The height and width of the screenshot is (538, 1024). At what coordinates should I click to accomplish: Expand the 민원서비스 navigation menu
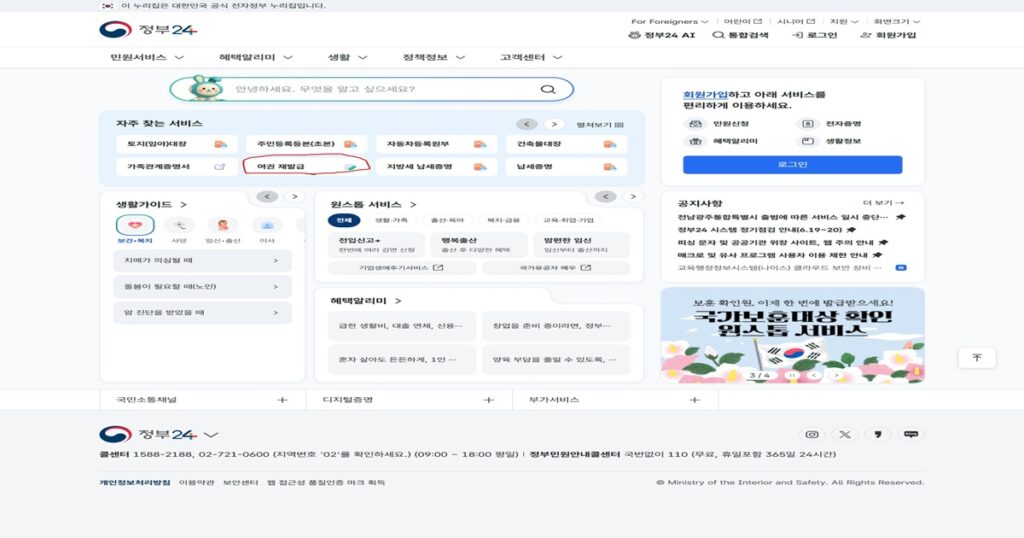[147, 57]
